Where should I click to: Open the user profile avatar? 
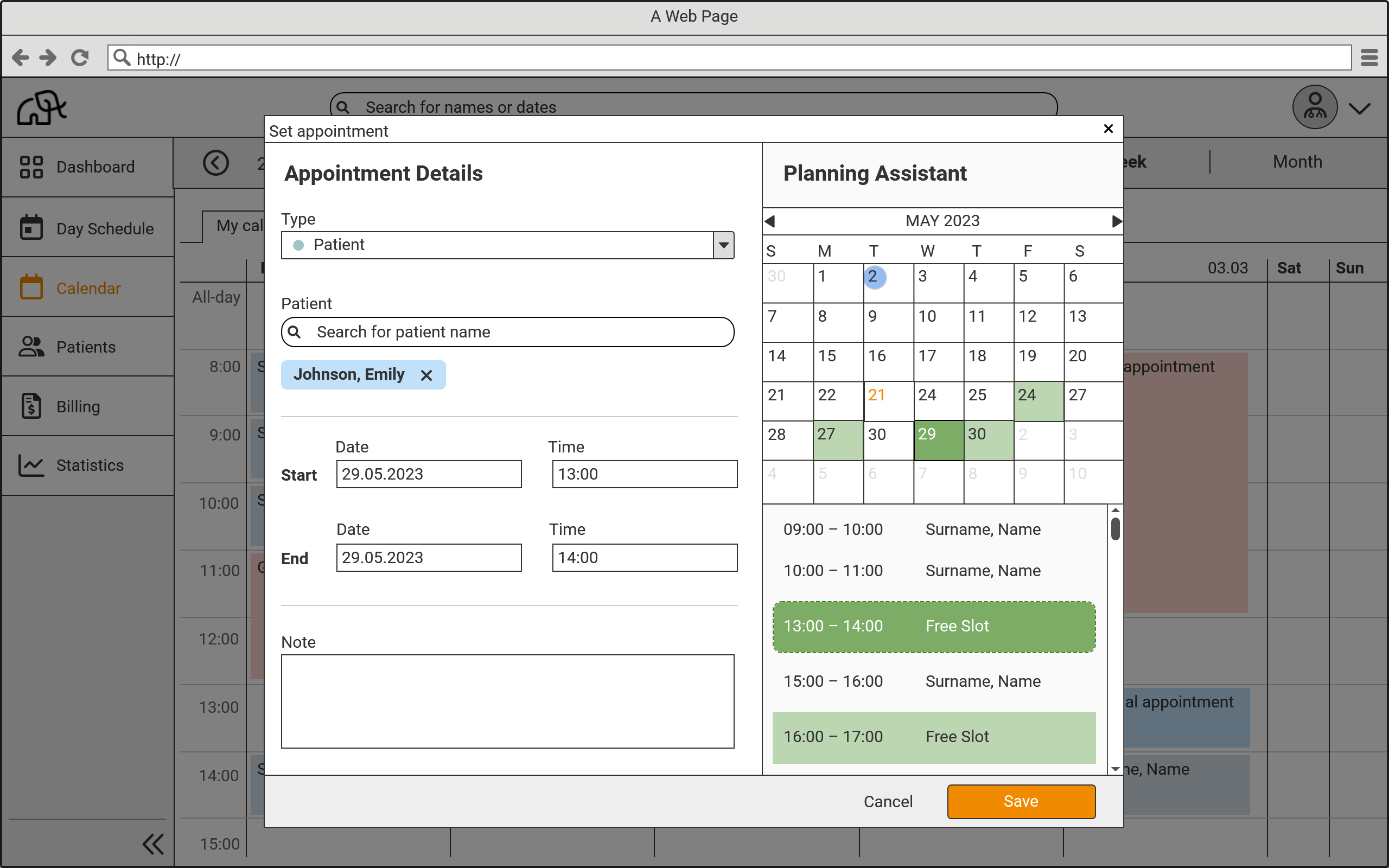[1314, 107]
